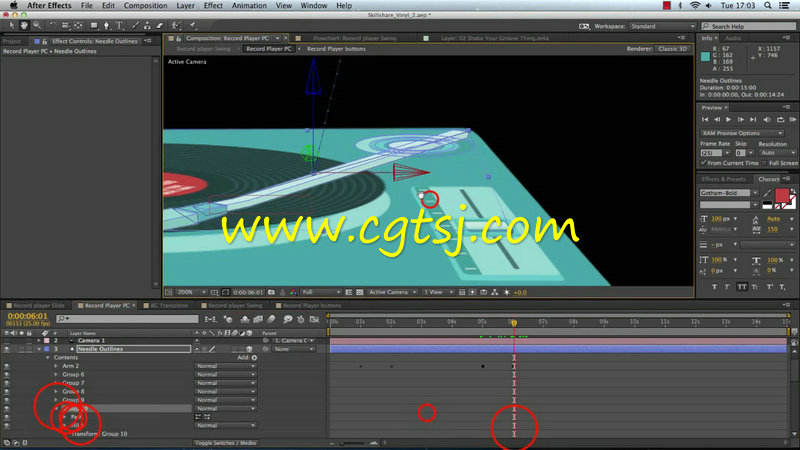Image resolution: width=800 pixels, height=450 pixels.
Task: Select the Selection arrow tool
Action: (x=12, y=26)
